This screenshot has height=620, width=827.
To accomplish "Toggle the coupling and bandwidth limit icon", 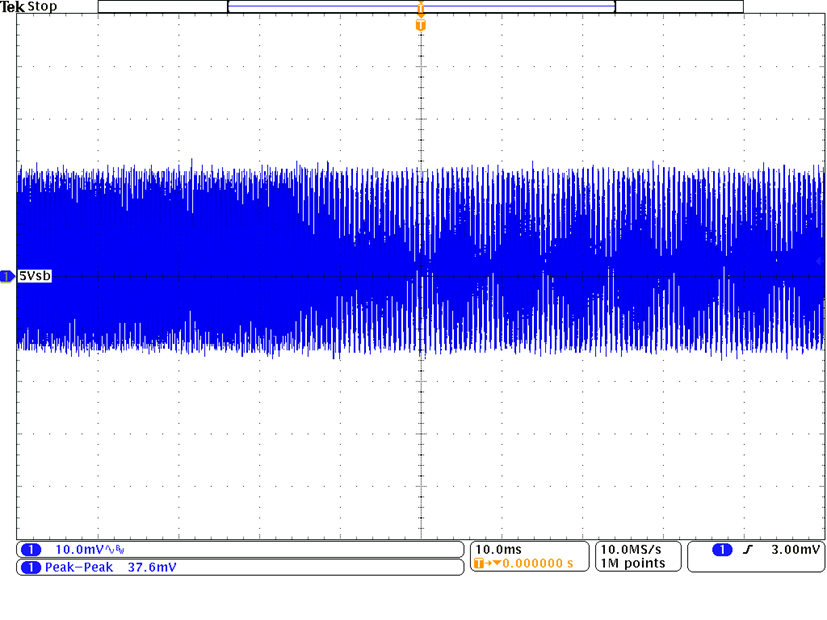I will coord(117,550).
